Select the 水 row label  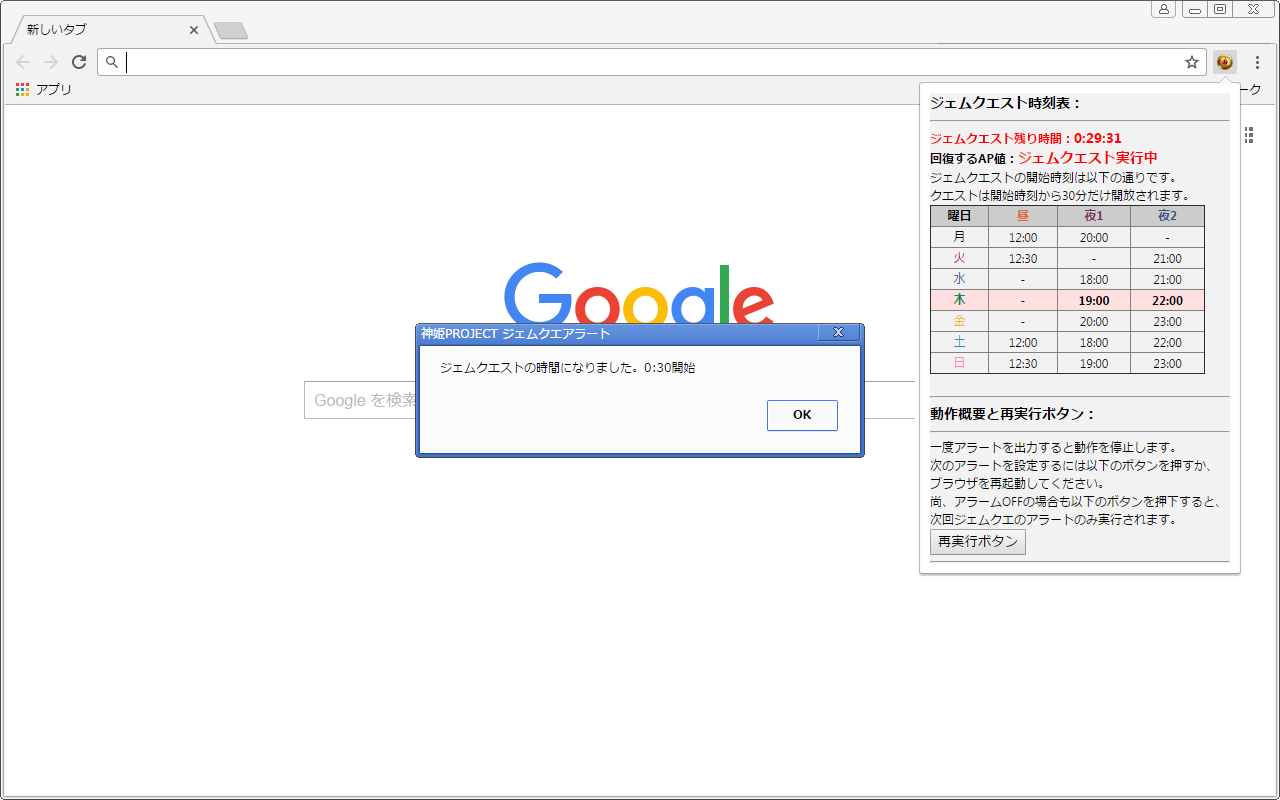[959, 279]
